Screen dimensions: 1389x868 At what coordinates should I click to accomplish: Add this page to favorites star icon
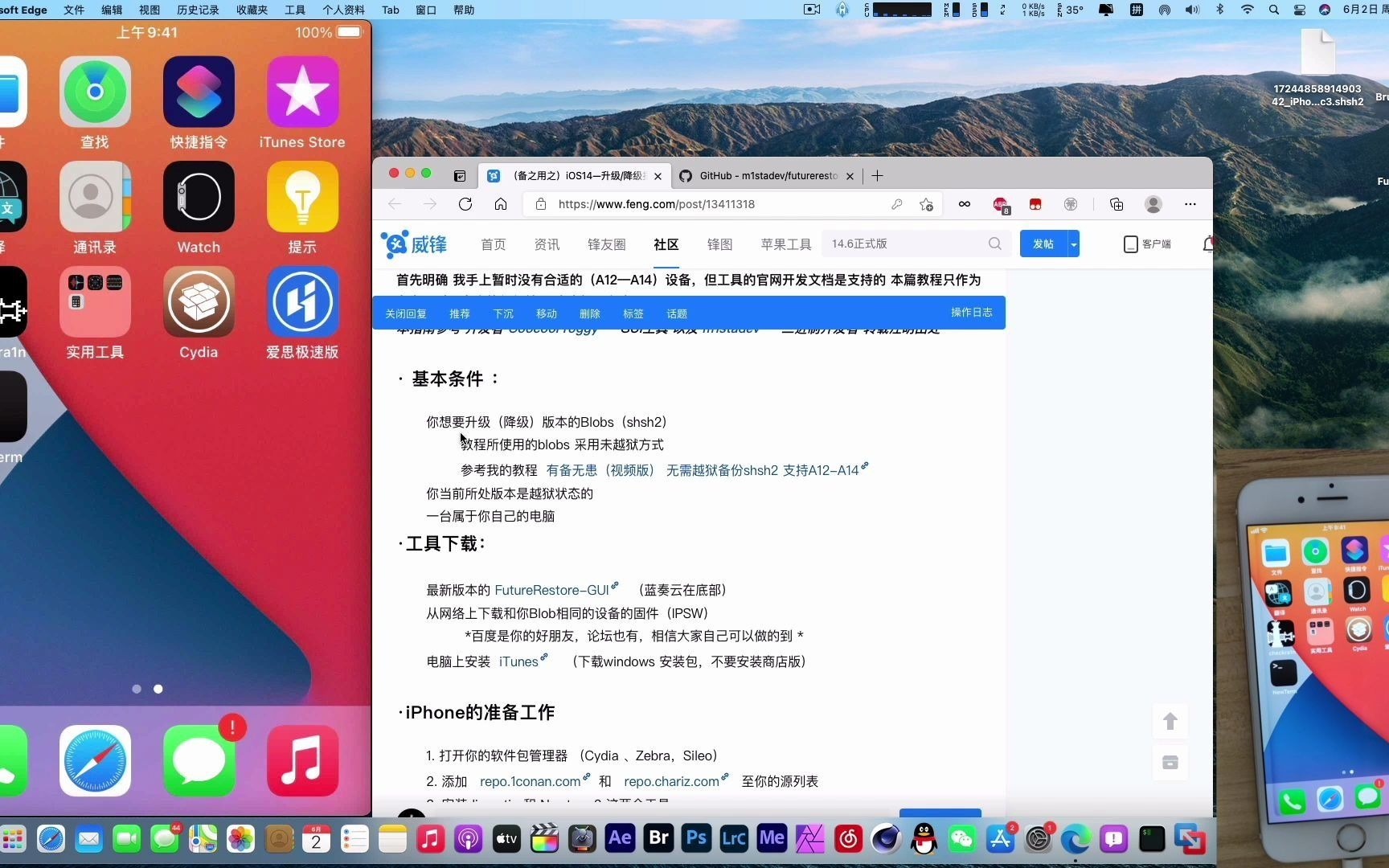point(926,204)
